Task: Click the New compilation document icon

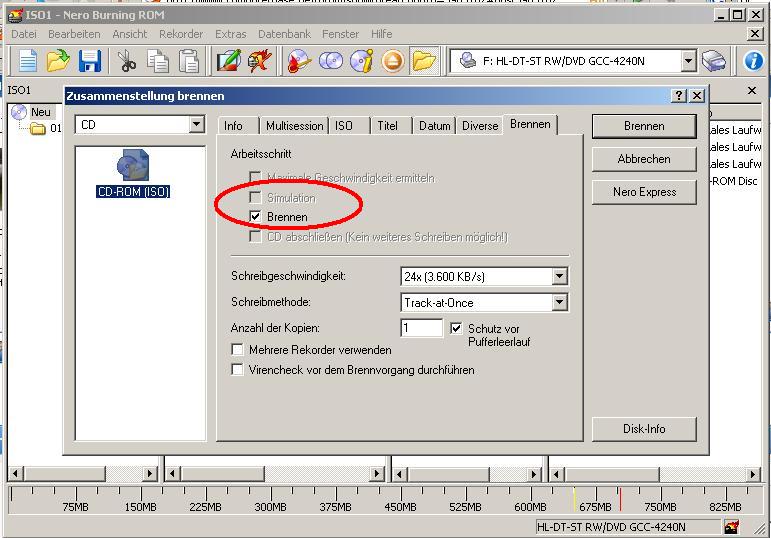Action: (27, 61)
